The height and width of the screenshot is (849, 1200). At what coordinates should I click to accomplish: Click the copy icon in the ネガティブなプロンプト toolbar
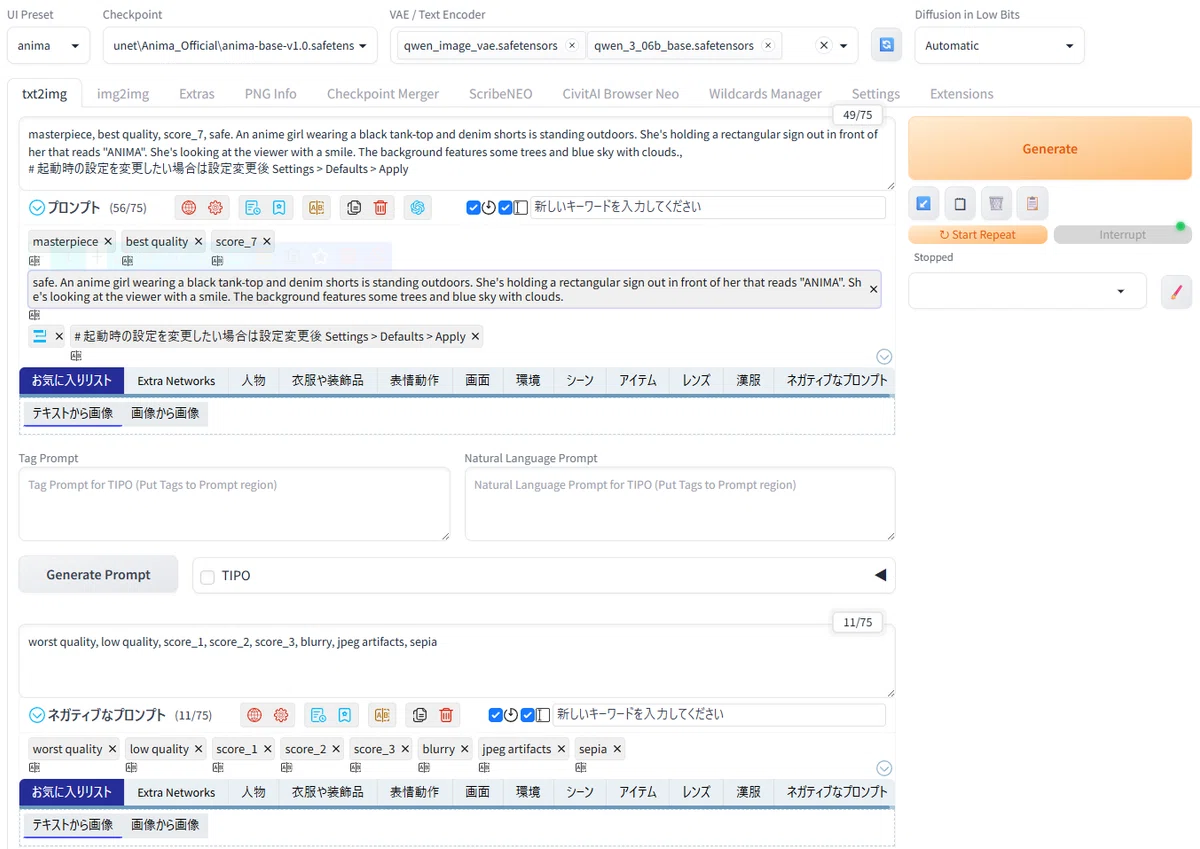point(419,715)
